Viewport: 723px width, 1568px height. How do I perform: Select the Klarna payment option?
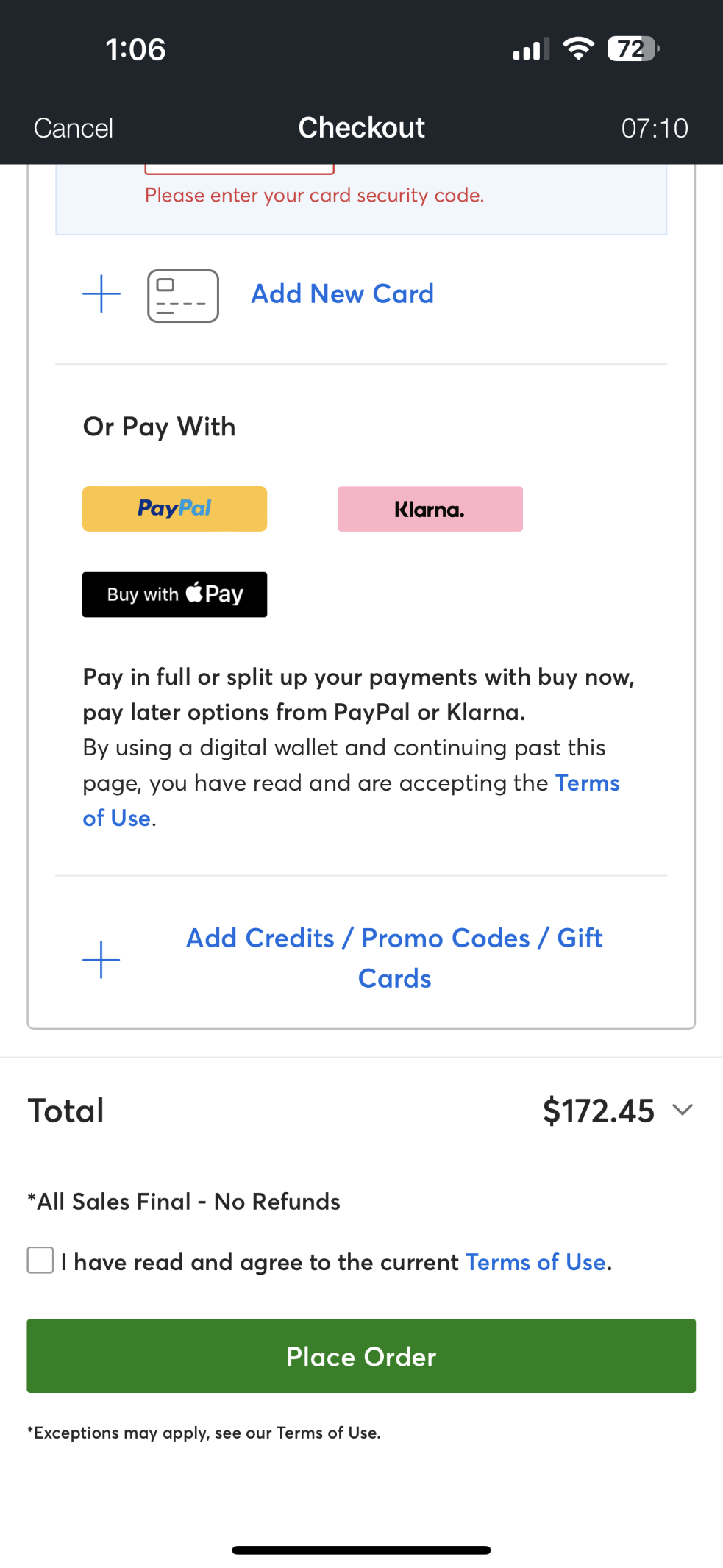(x=430, y=508)
